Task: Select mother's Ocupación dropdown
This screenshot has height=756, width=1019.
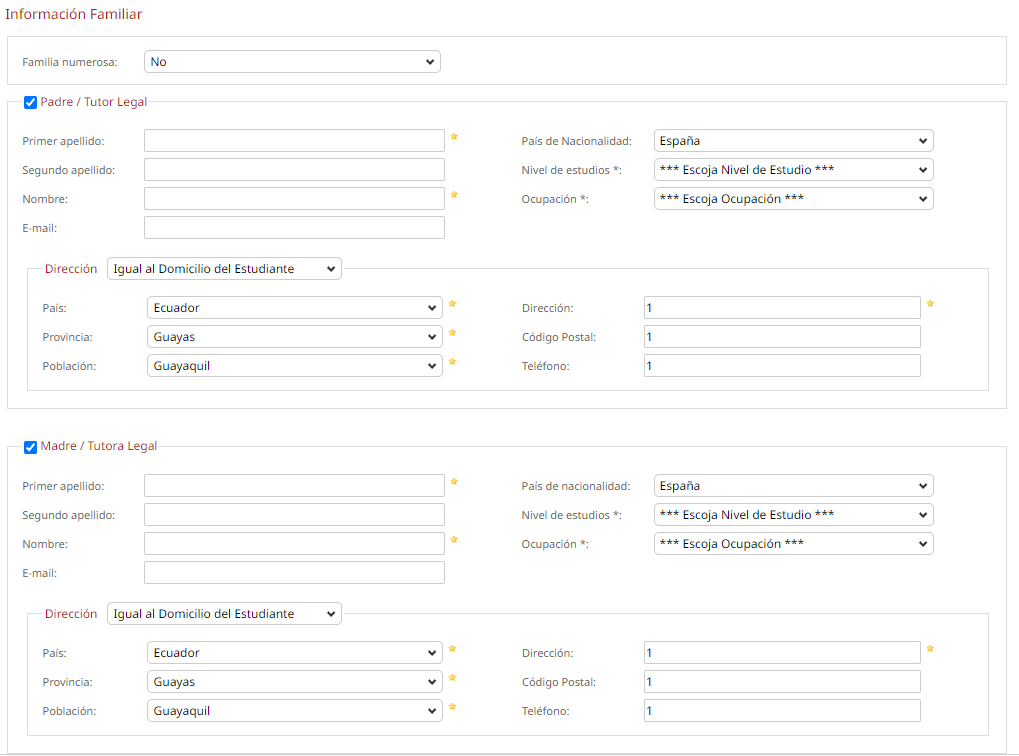Action: point(793,544)
